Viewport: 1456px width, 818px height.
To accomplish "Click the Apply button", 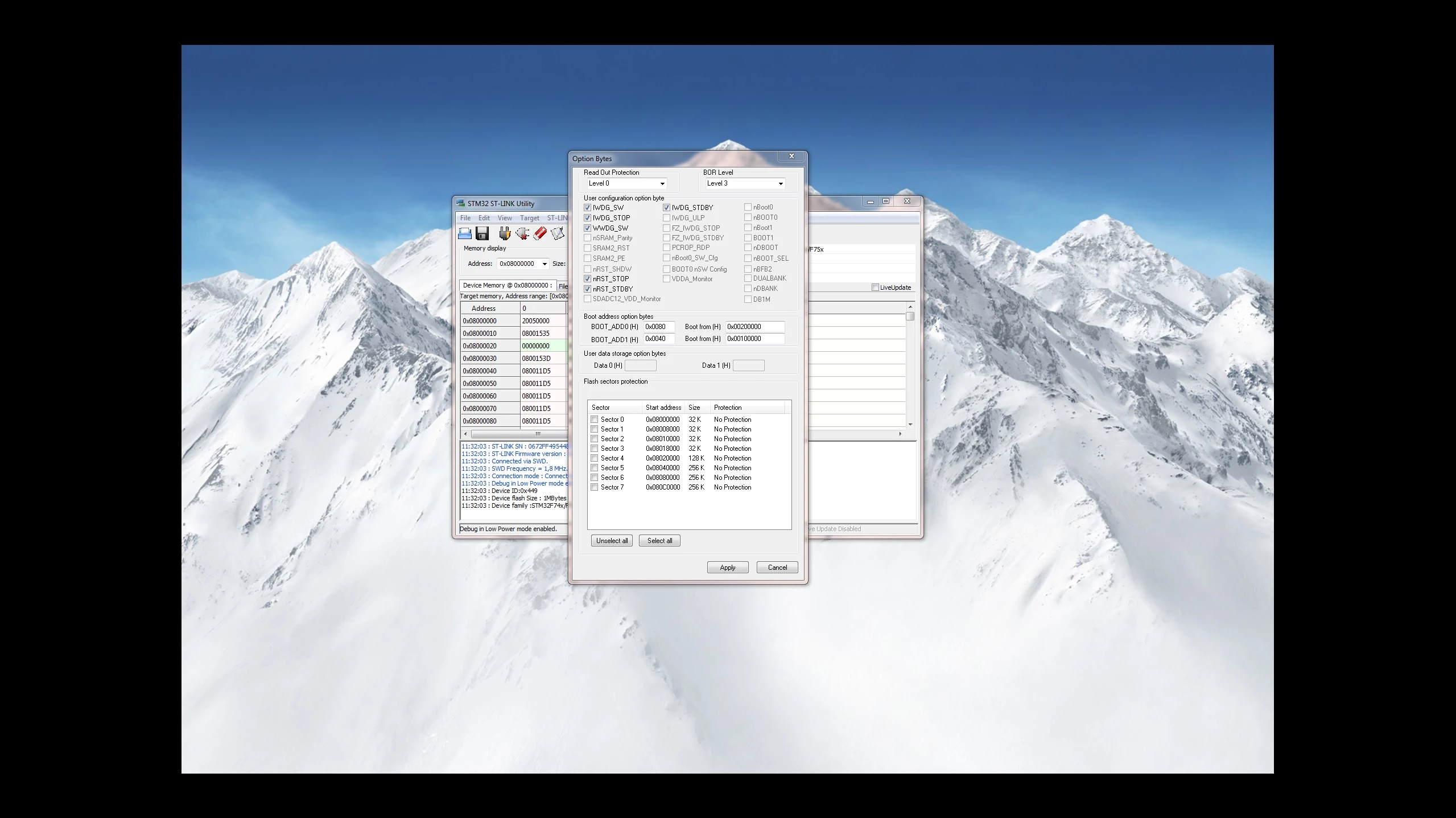I will [x=728, y=568].
